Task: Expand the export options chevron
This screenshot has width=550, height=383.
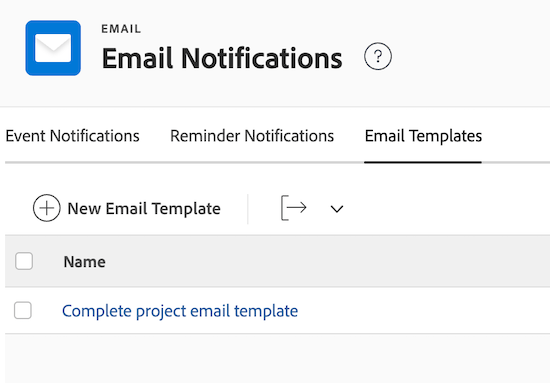Action: 337,209
